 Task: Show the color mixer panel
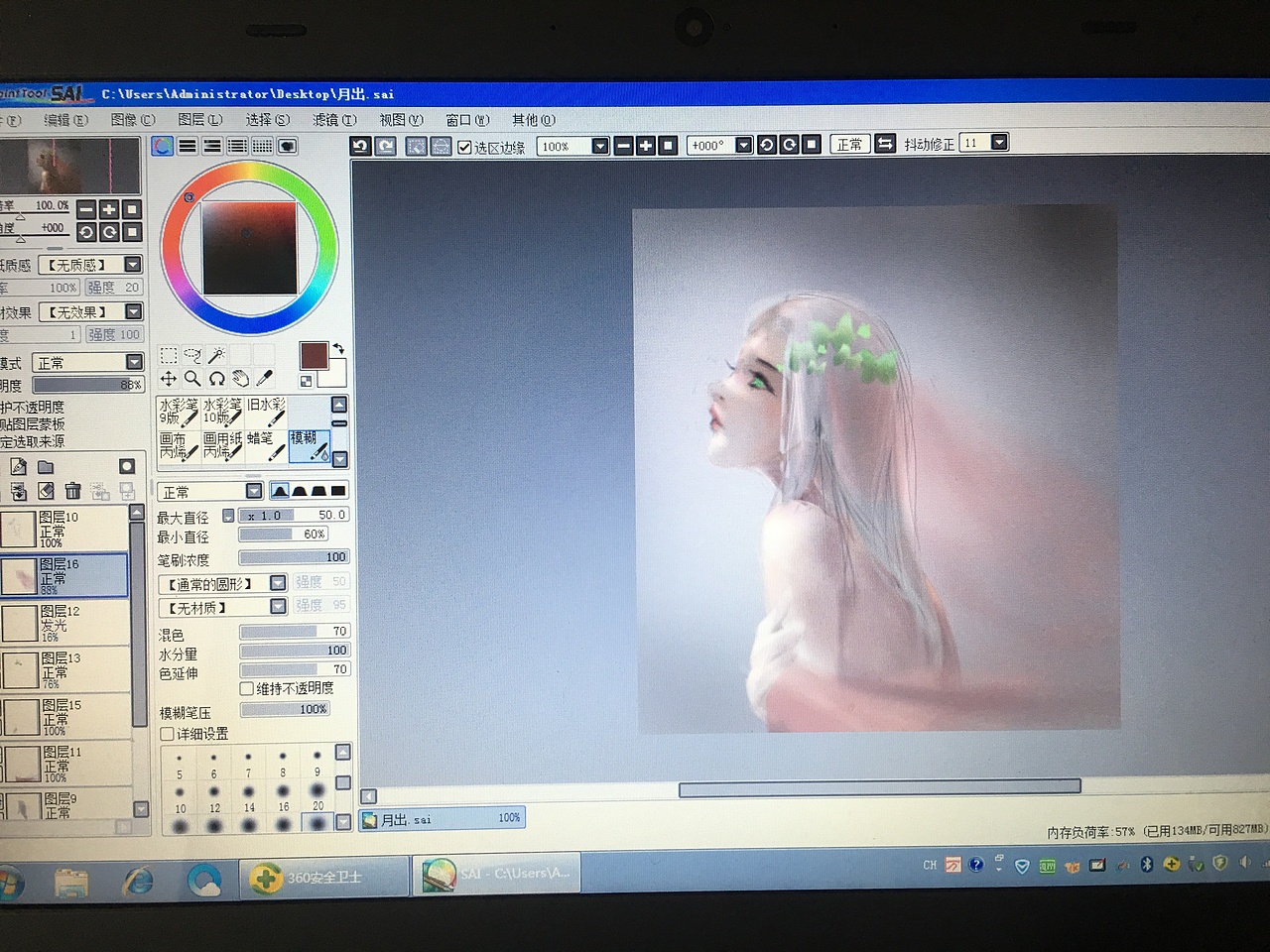pos(237,146)
